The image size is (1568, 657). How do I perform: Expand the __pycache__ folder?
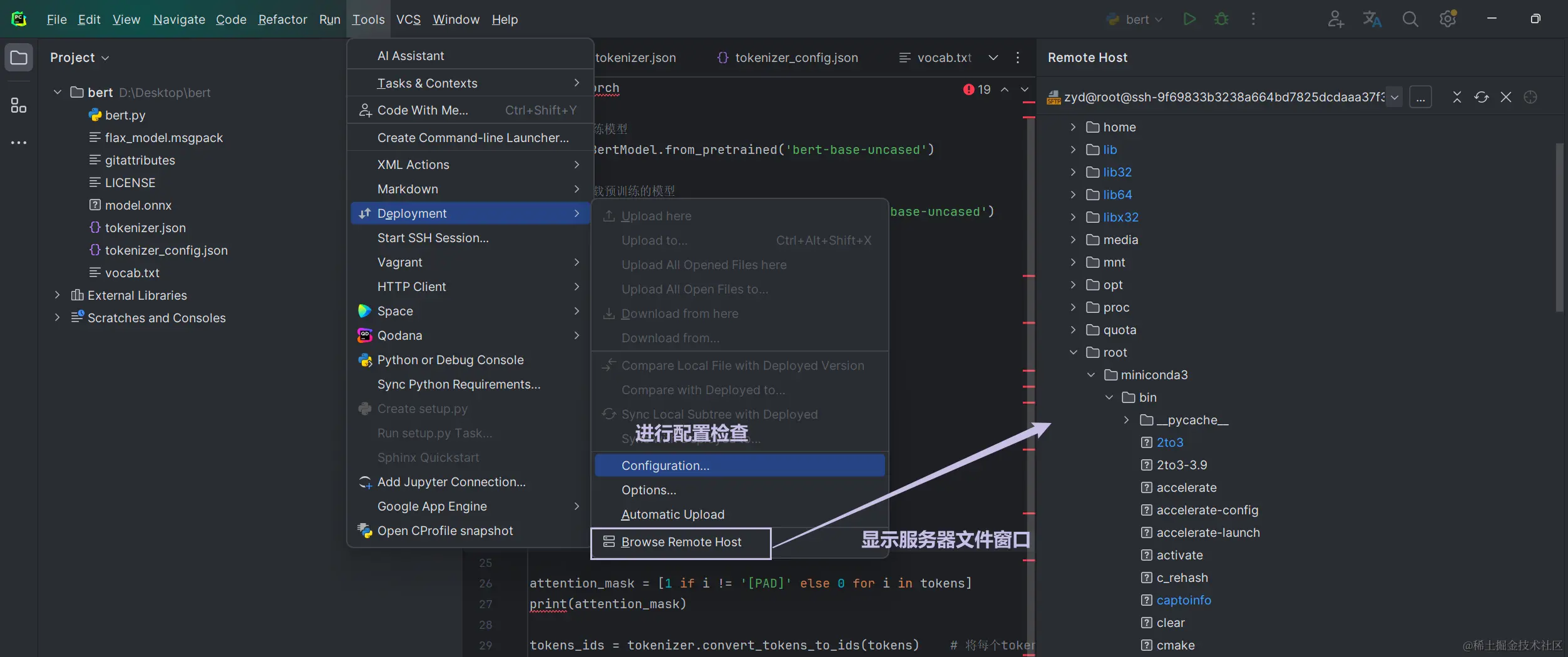(1127, 420)
